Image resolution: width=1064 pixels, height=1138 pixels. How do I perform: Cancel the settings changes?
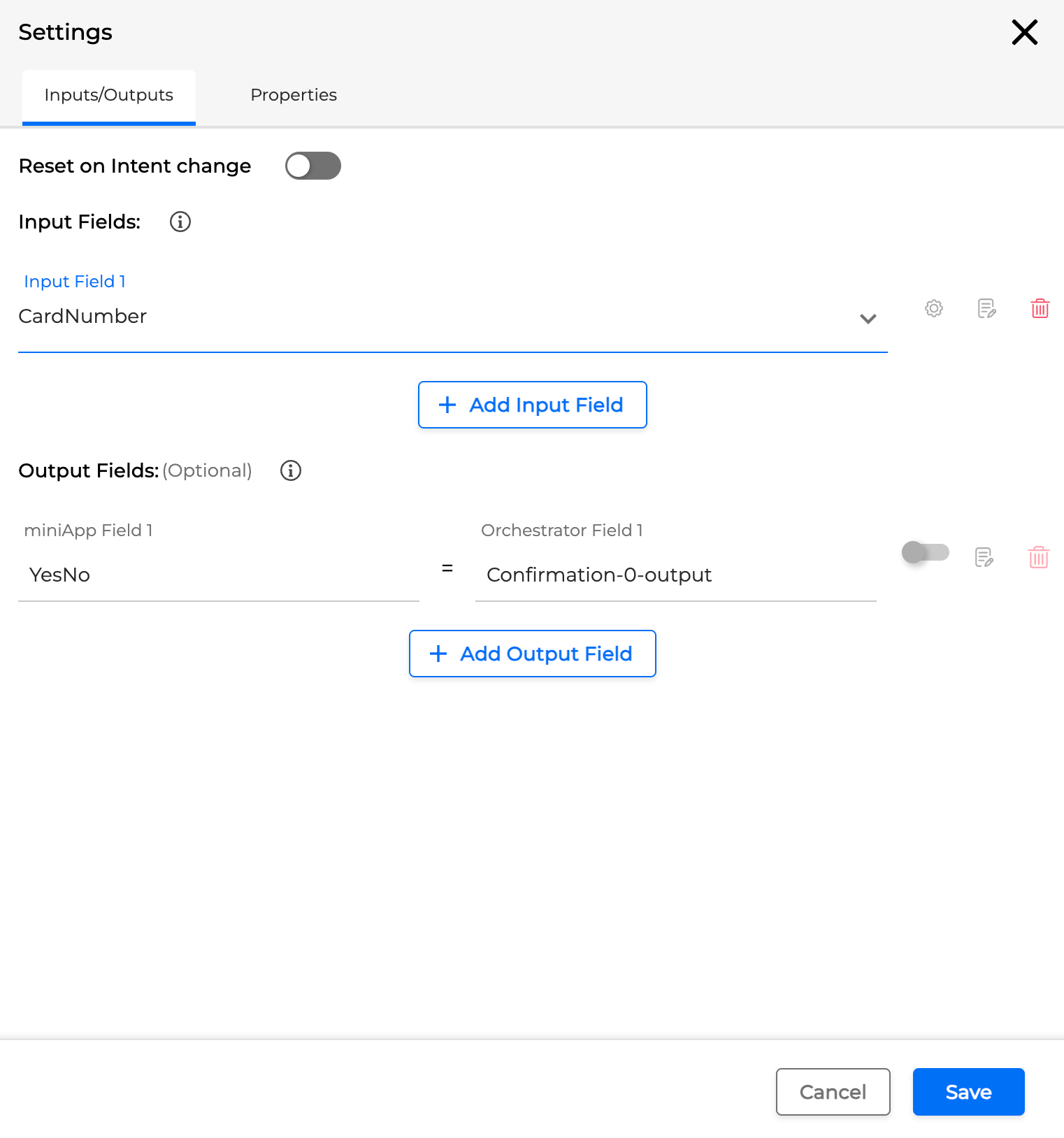click(x=833, y=1092)
